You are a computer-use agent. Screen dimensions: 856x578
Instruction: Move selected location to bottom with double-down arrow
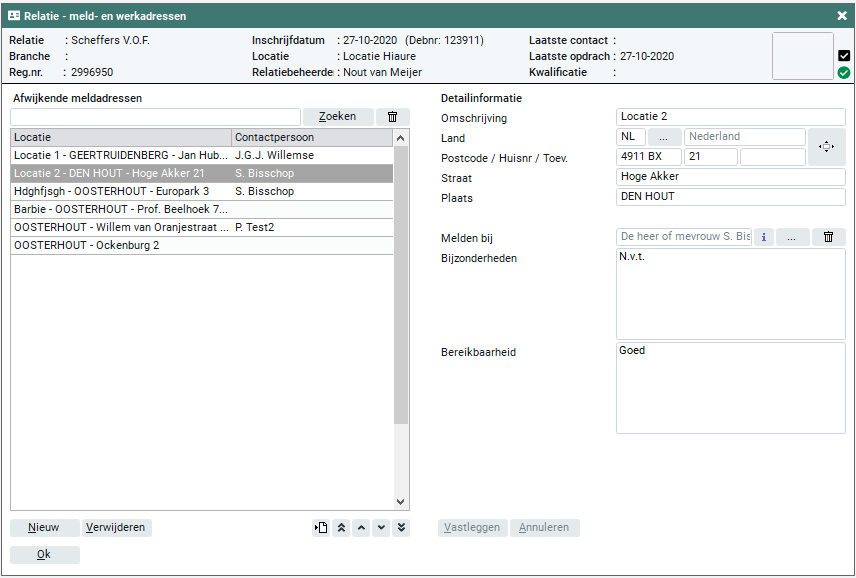[401, 528]
